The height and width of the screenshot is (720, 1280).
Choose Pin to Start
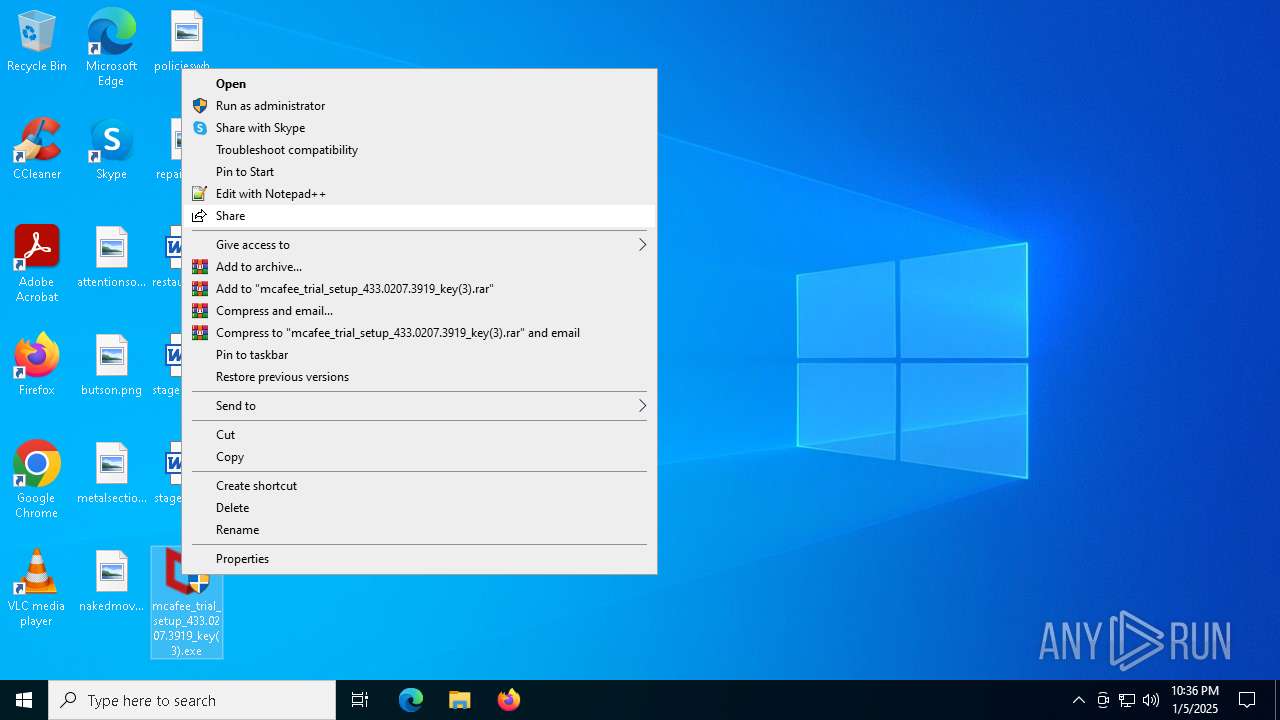[419, 172]
